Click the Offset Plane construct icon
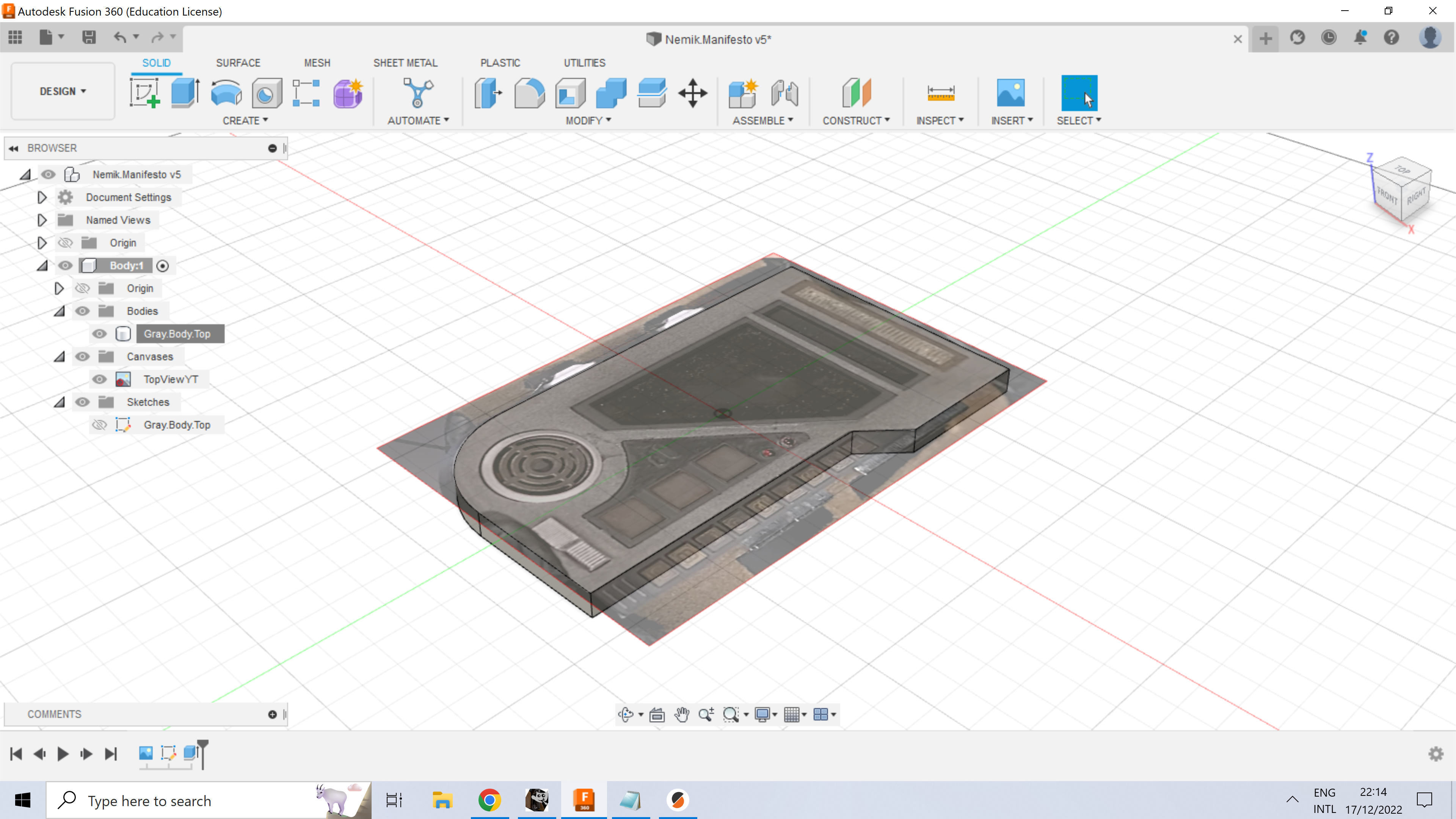 click(856, 93)
